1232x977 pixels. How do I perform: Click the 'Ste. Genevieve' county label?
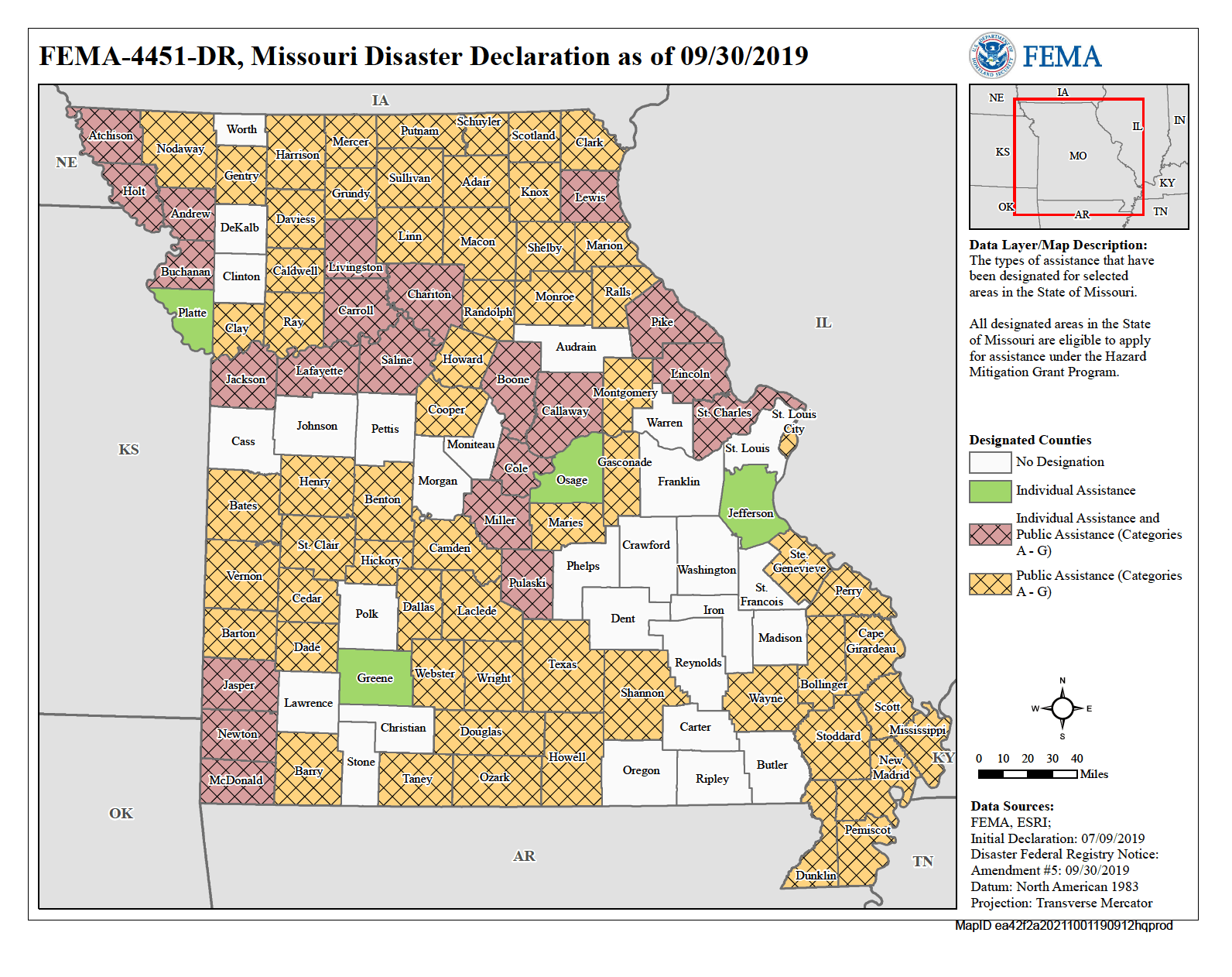tap(799, 561)
